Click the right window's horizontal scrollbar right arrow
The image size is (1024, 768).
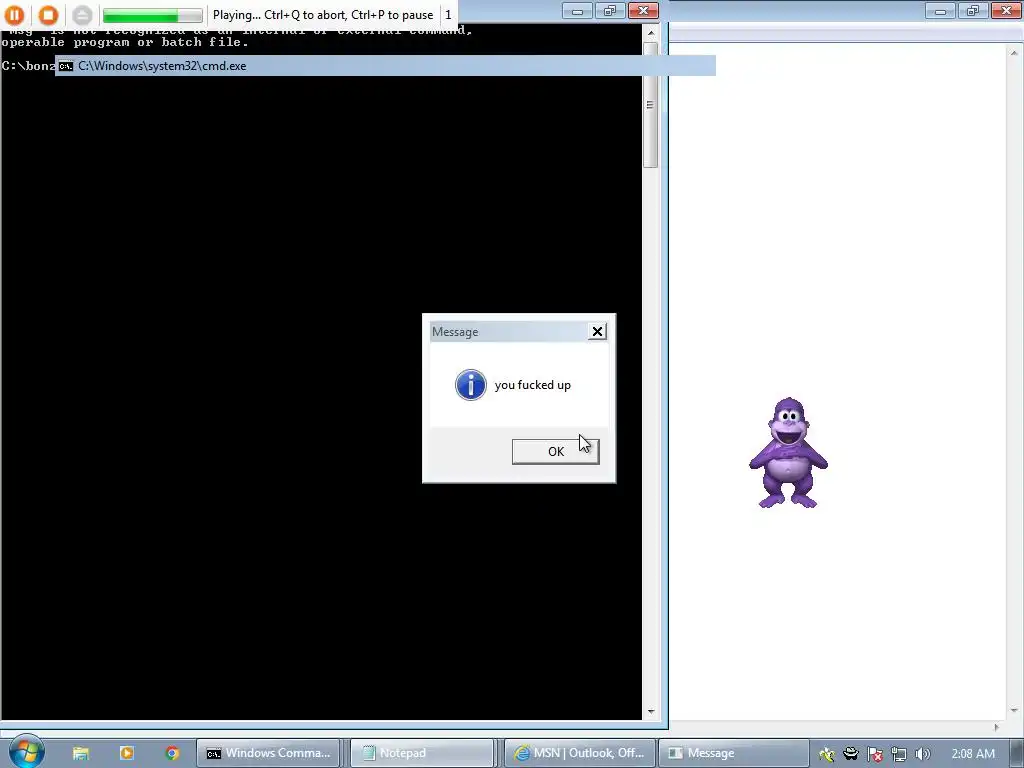click(x=997, y=727)
